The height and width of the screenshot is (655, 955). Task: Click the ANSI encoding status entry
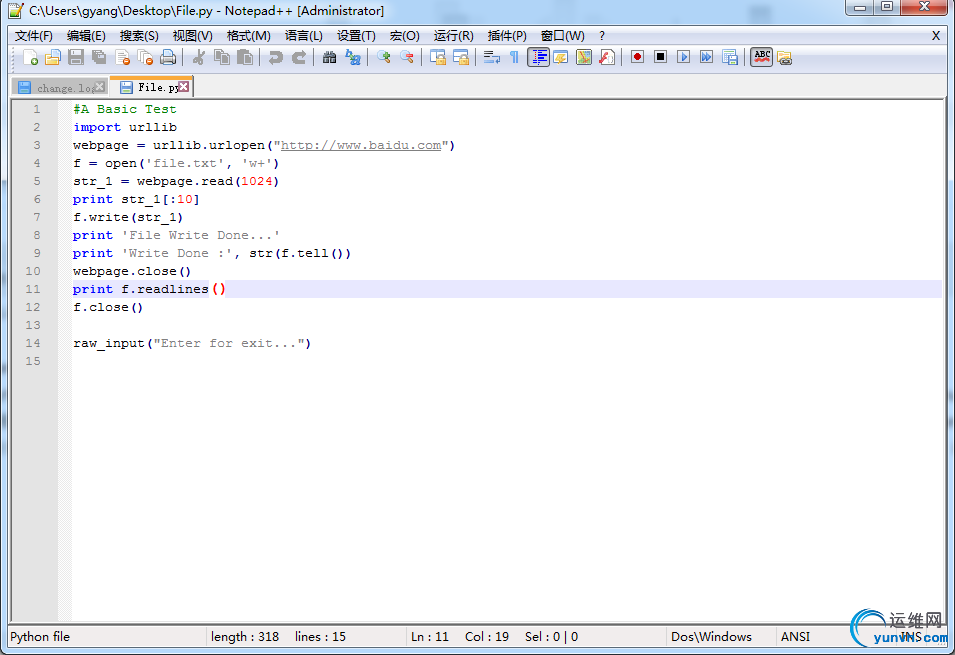point(795,637)
